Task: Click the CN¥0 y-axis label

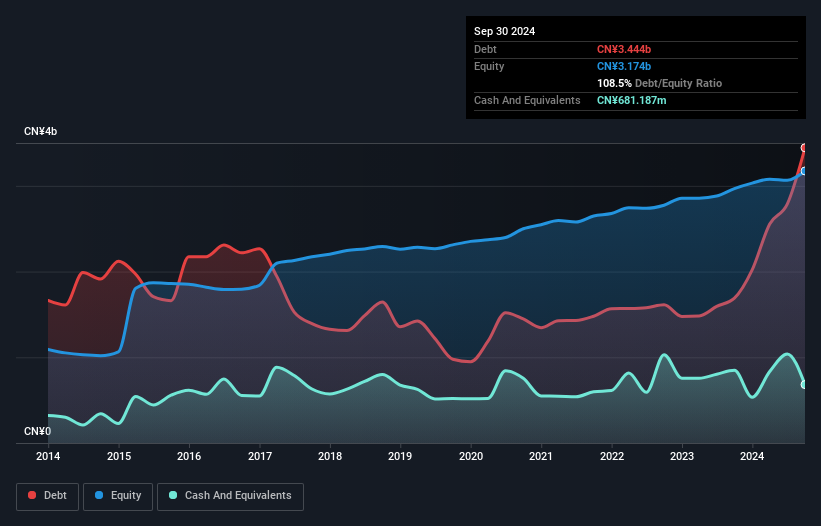Action: [37, 431]
